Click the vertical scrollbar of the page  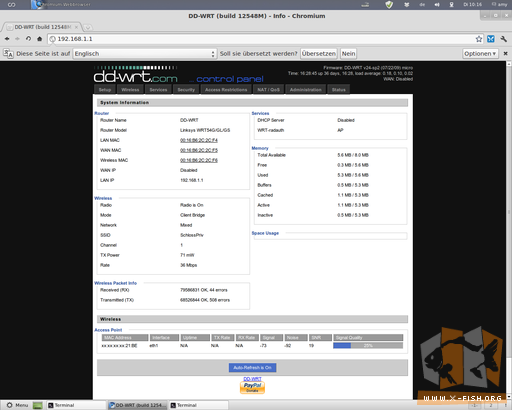click(509, 230)
